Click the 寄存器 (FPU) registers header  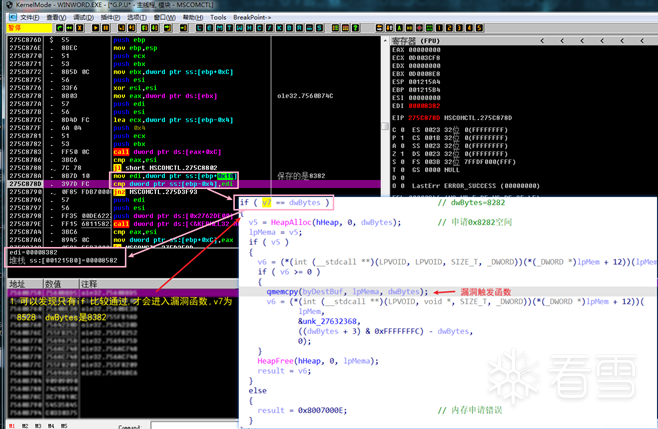(415, 41)
